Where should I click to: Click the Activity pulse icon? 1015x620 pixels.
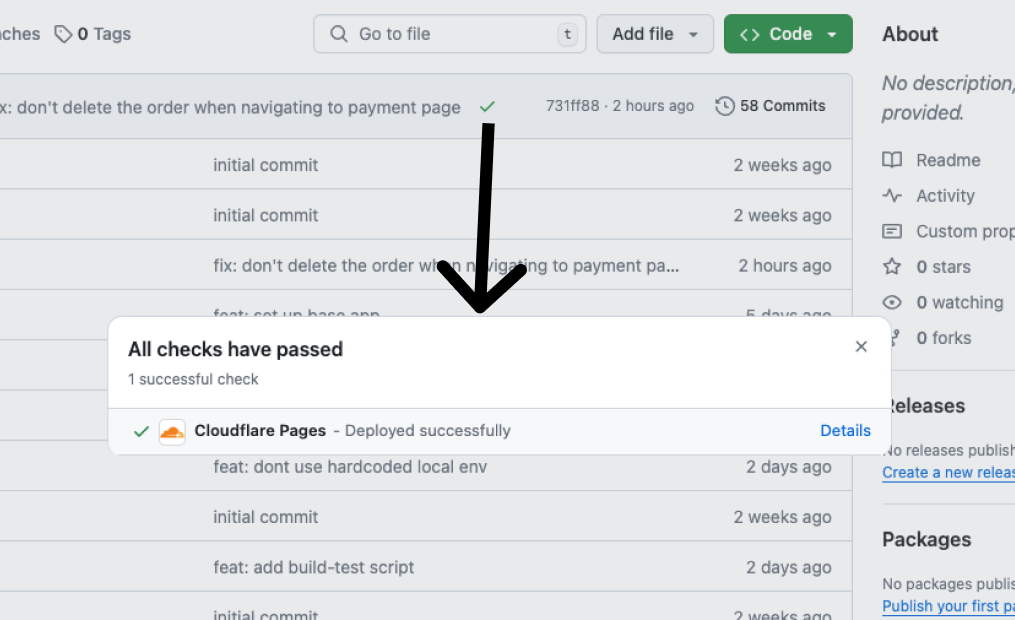click(892, 196)
